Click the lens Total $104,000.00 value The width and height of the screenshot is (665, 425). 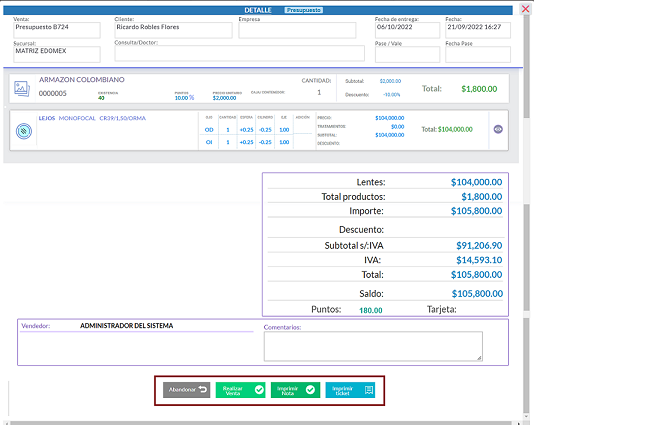point(455,129)
